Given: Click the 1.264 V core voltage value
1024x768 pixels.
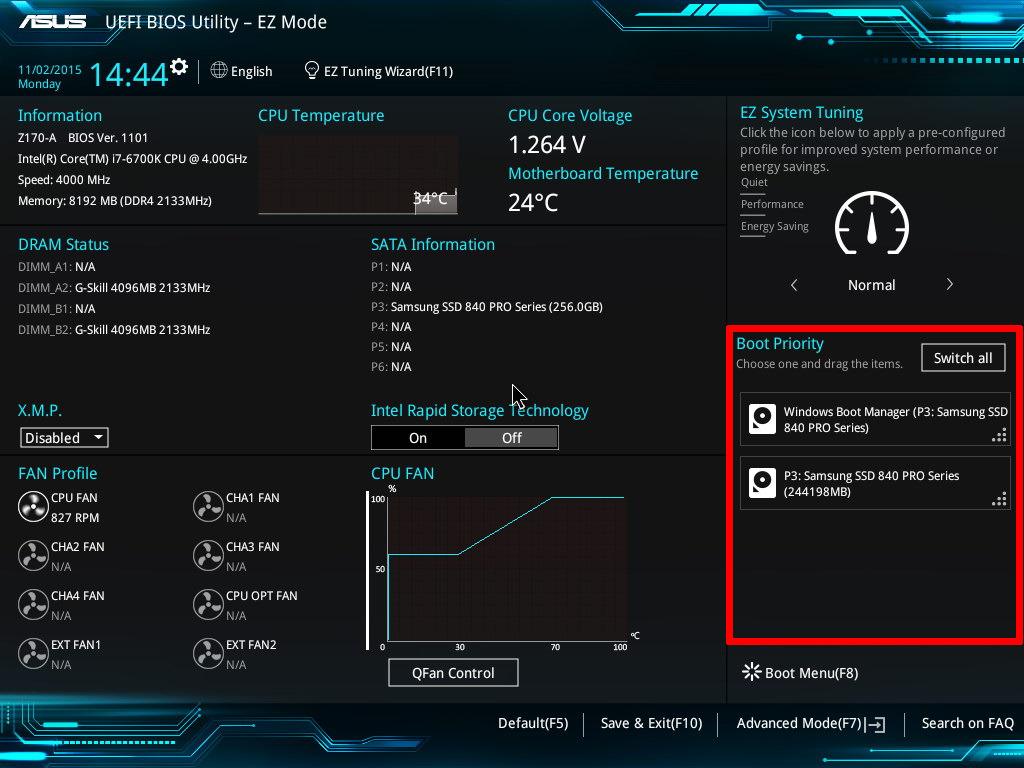Looking at the screenshot, I should pyautogui.click(x=547, y=144).
